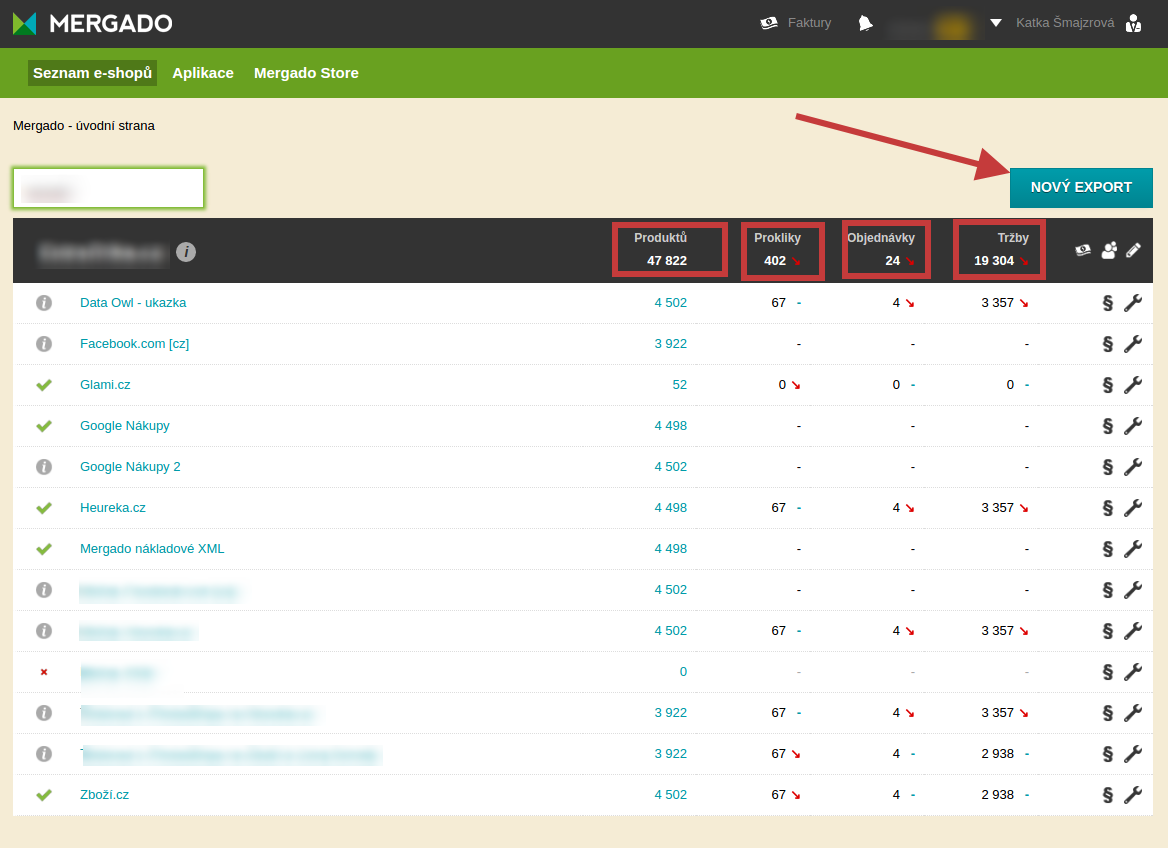Click the 3 357 Tržby value for Heureka.cz

(997, 507)
